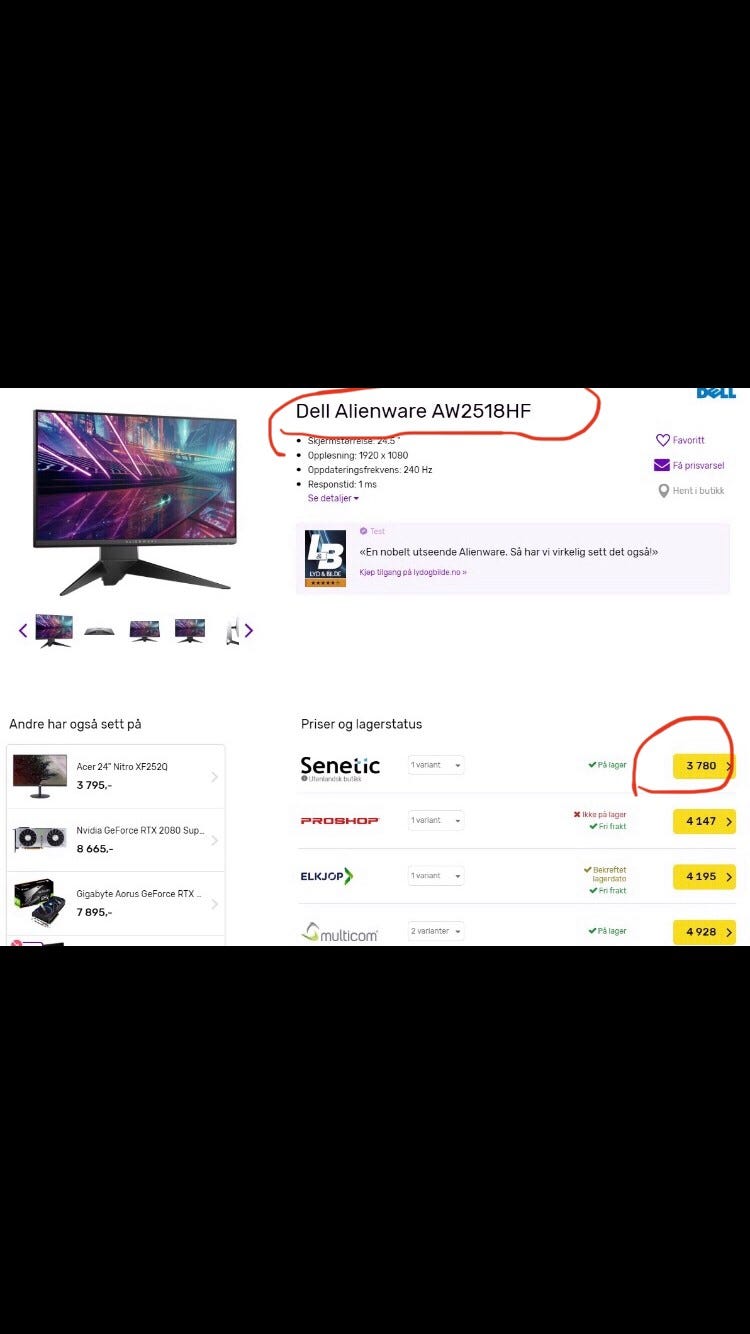Open Nvidia GeForce RTX 2080 Super item
Screen dimensions: 750x1334
coord(116,840)
